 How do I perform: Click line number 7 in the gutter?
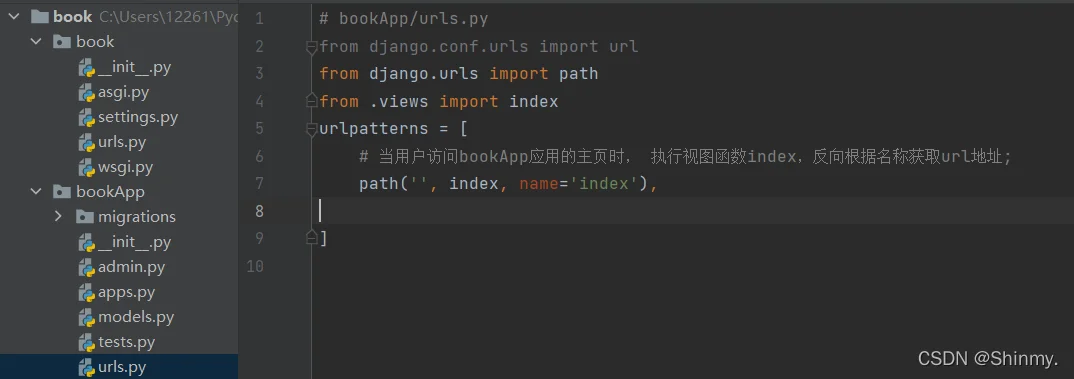pyautogui.click(x=259, y=184)
